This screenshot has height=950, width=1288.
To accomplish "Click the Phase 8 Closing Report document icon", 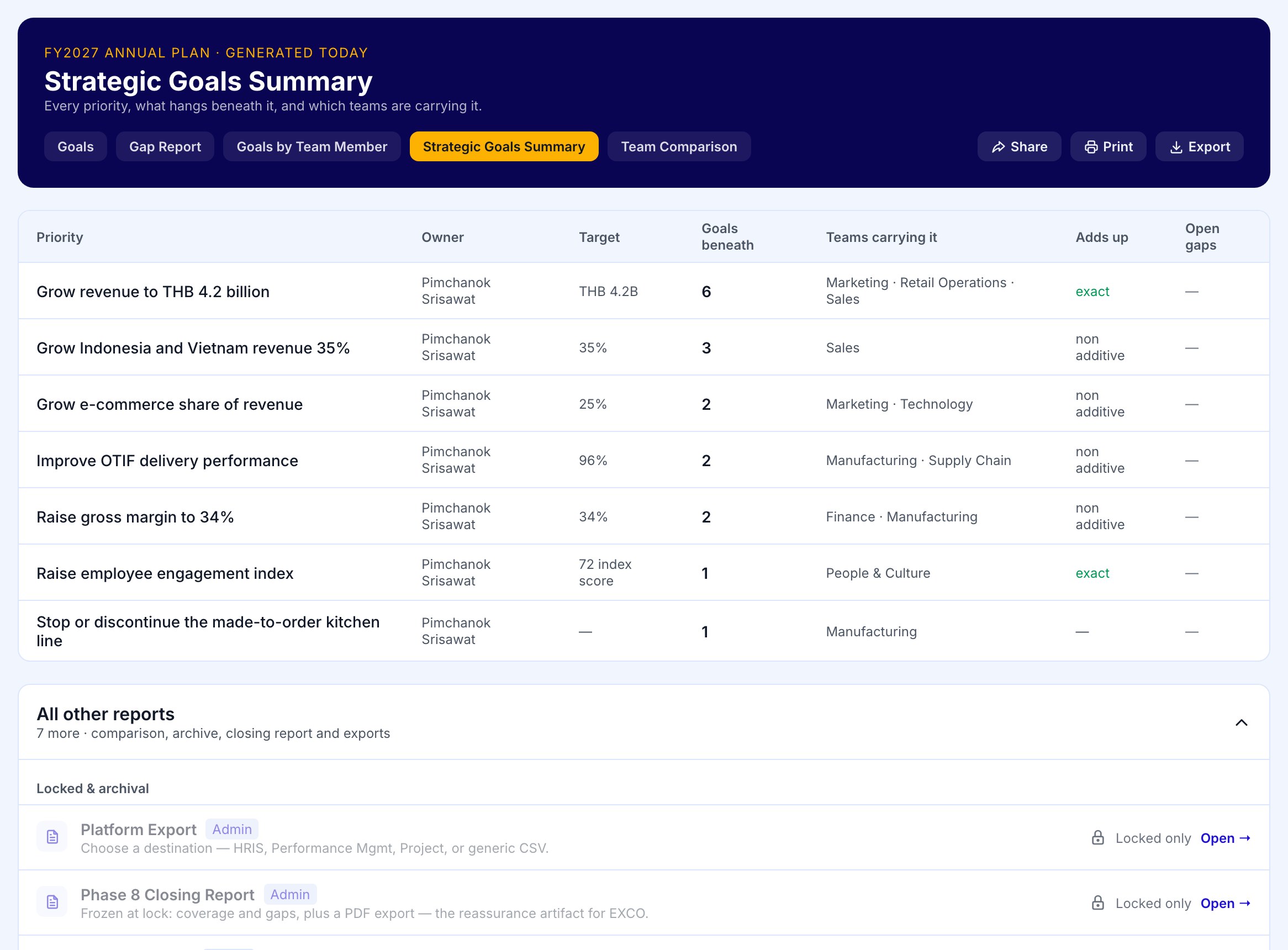I will pos(52,902).
